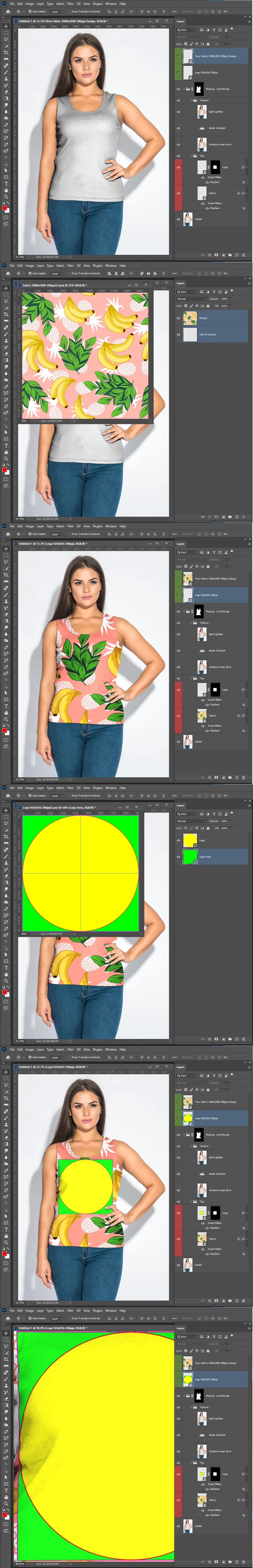
Task: Select the levels Contrast layer in grey tank top screenshot
Action: click(x=212, y=128)
